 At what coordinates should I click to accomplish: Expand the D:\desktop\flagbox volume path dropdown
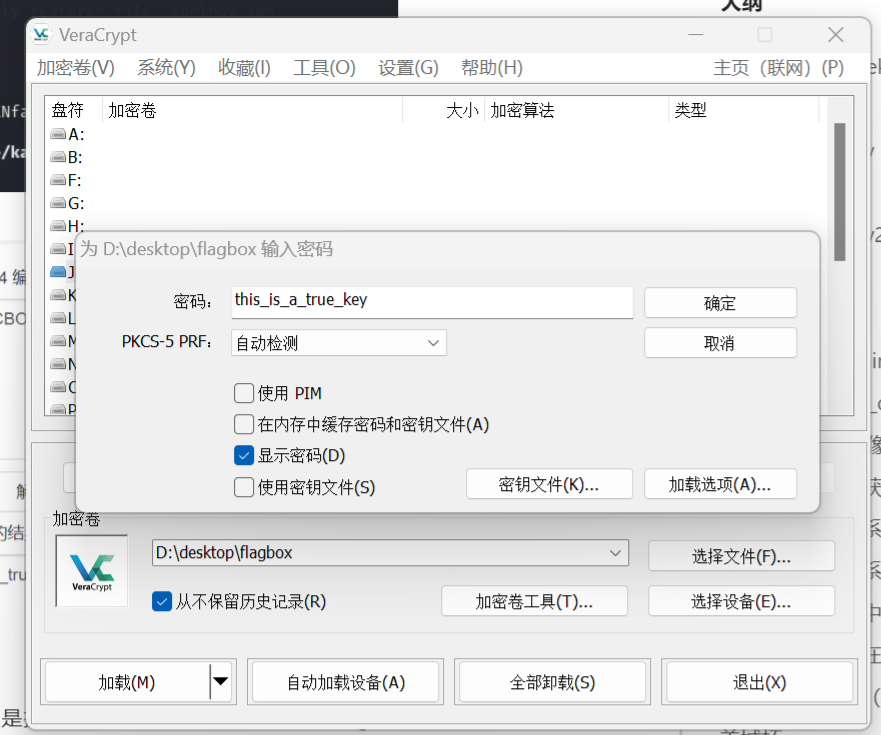click(x=615, y=553)
